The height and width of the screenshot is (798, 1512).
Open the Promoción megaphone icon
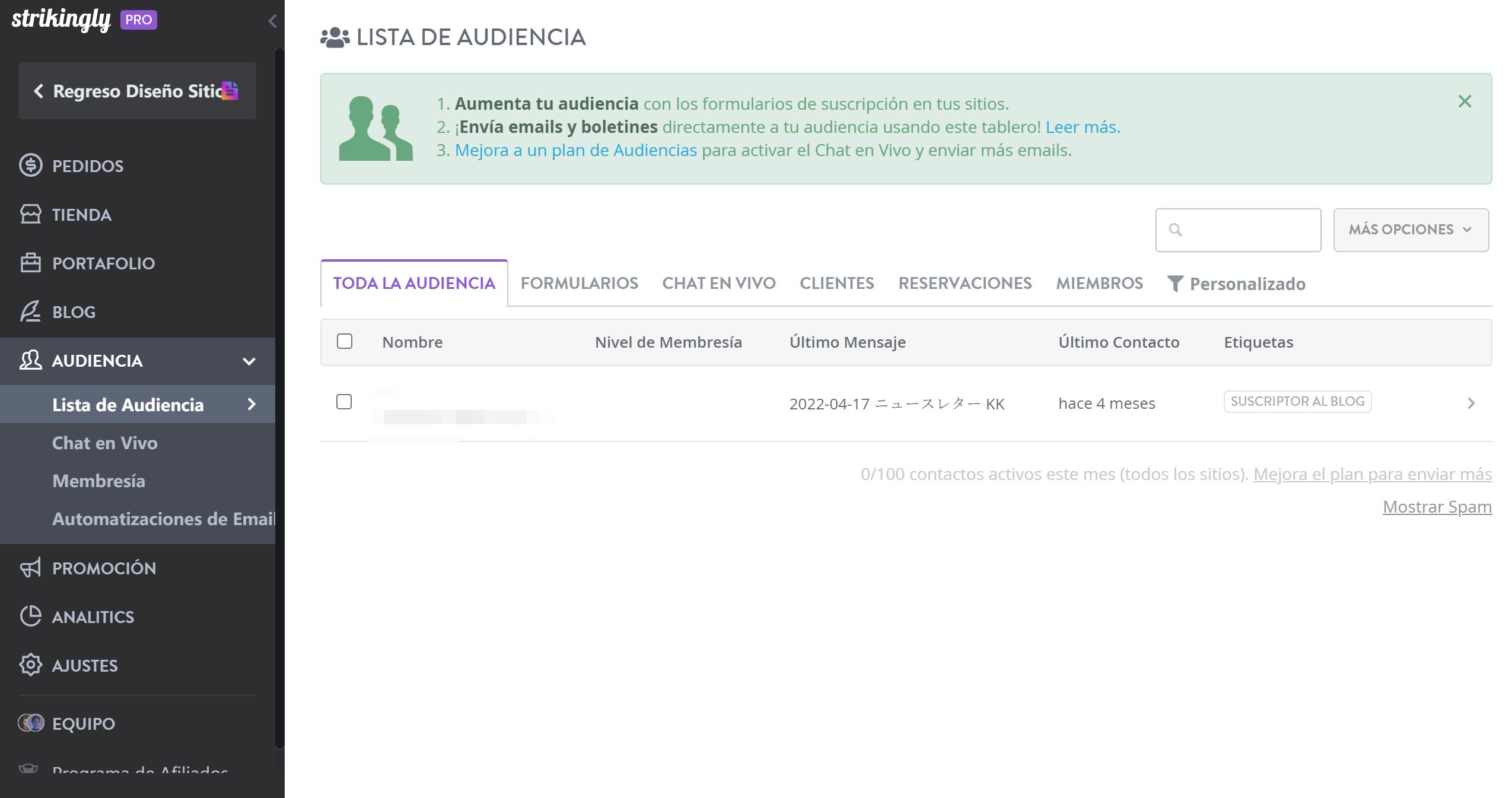click(x=31, y=568)
